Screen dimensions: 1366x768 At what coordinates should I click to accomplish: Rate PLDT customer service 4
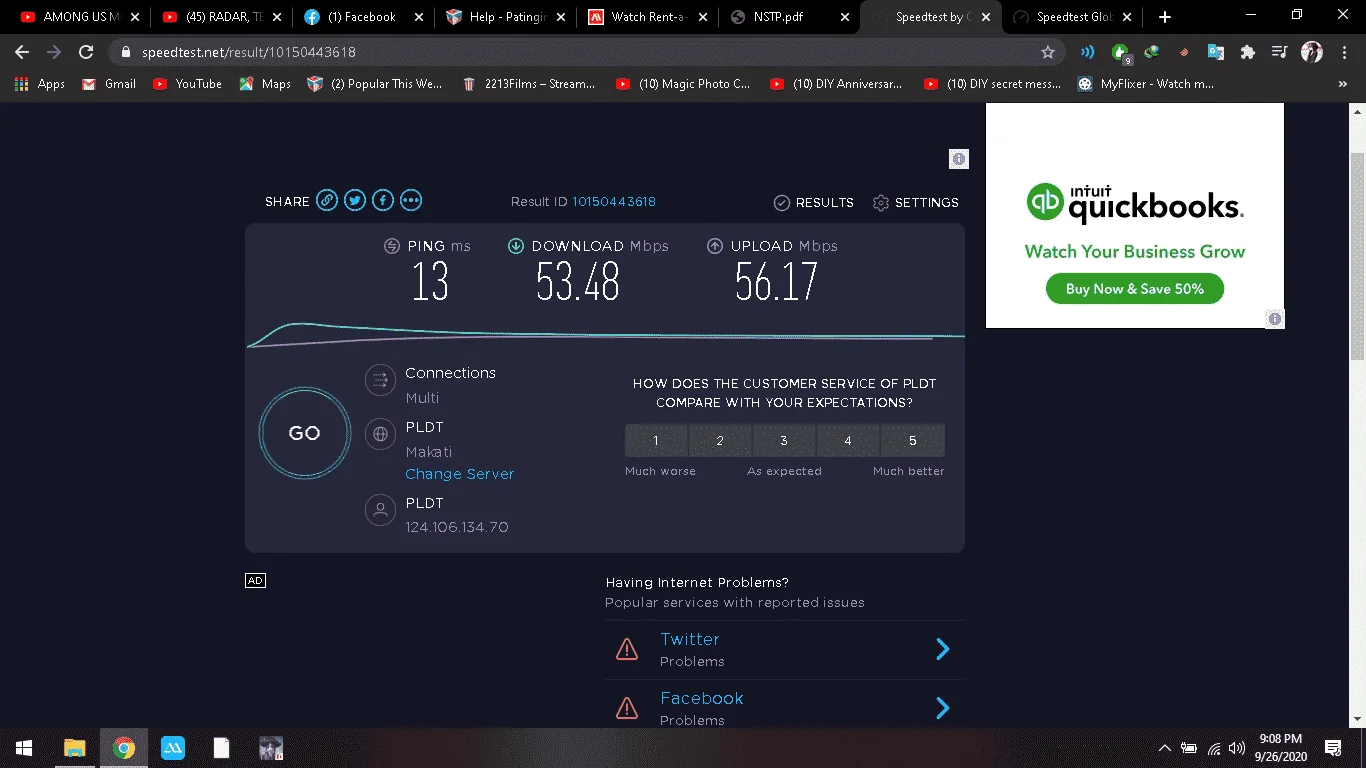(848, 441)
